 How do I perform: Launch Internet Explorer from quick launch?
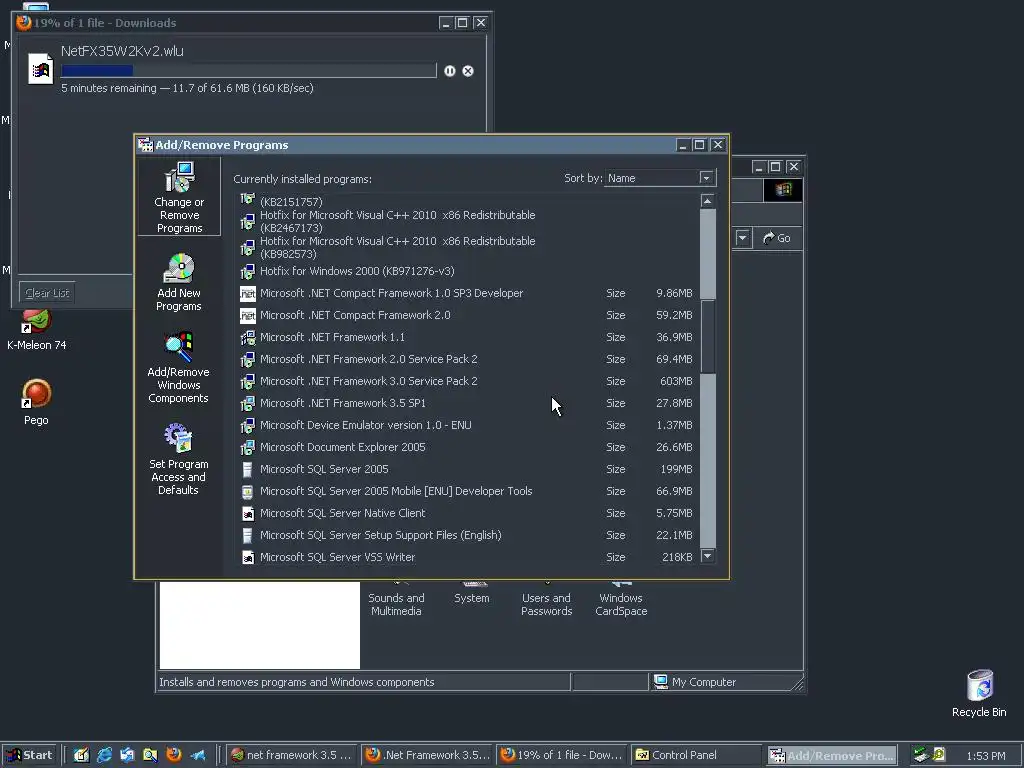[x=104, y=755]
